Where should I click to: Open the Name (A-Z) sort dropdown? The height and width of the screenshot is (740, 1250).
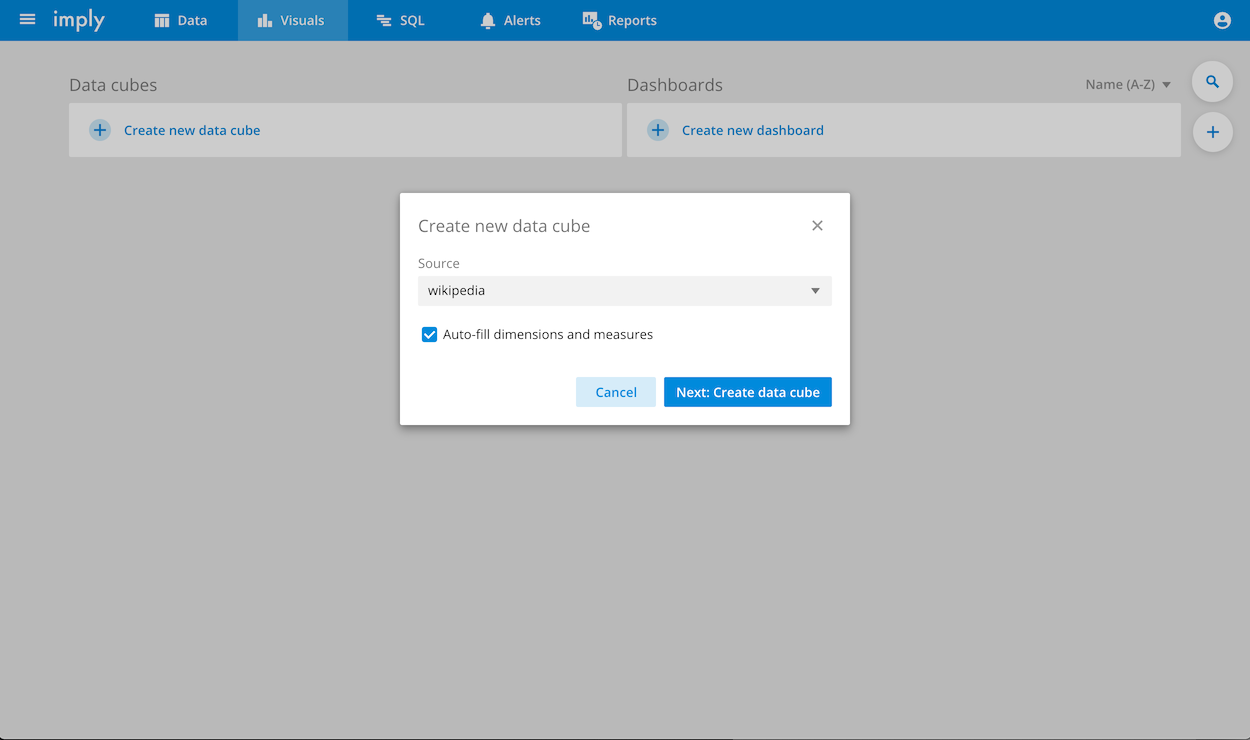click(1128, 85)
